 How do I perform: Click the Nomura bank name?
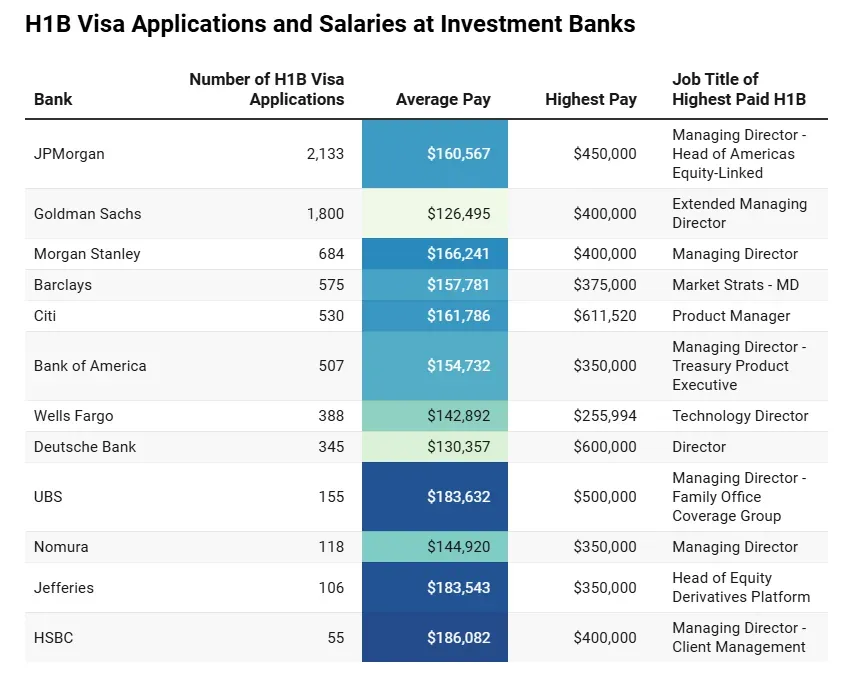click(61, 547)
